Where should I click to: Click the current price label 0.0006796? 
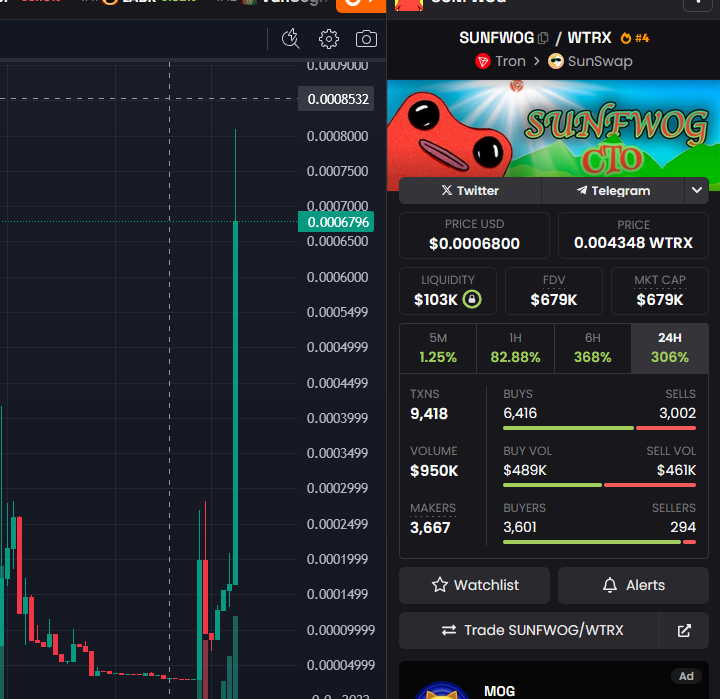coord(336,222)
